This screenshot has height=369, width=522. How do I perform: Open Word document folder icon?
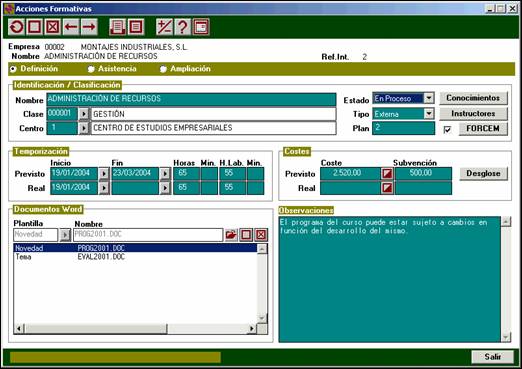point(231,235)
